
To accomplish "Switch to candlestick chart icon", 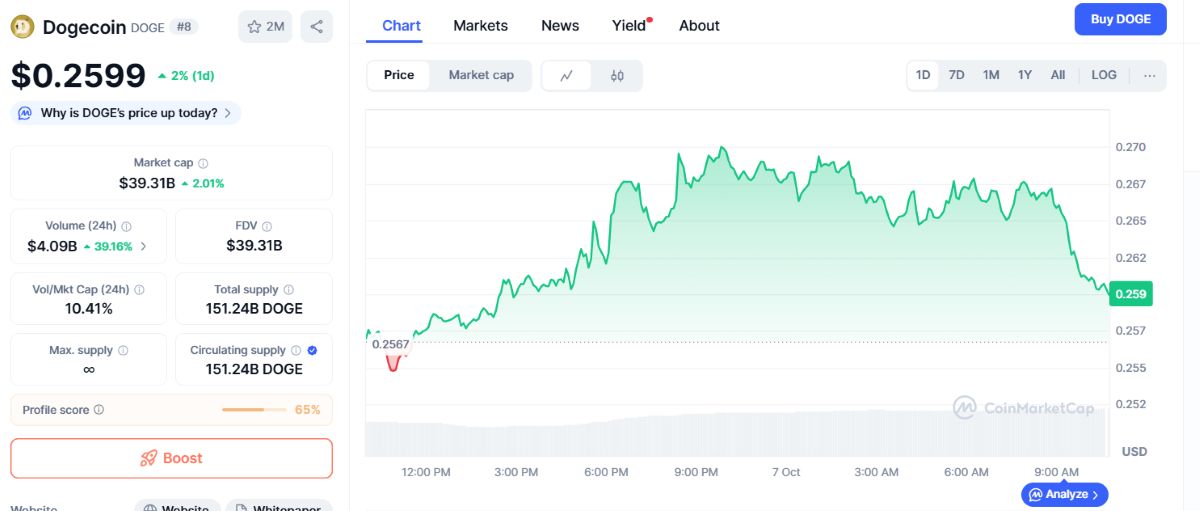I will coord(617,75).
